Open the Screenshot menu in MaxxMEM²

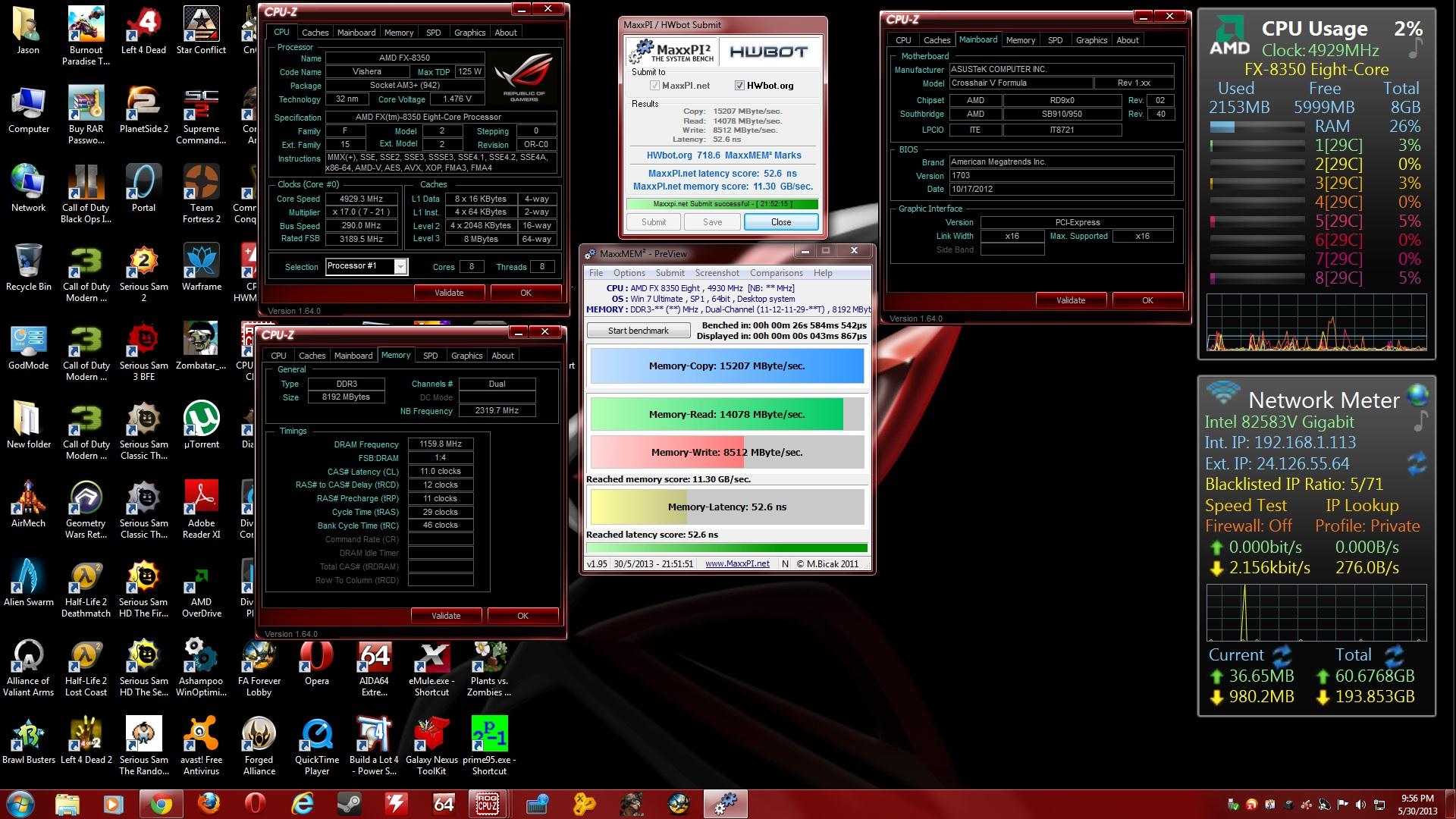coord(717,273)
